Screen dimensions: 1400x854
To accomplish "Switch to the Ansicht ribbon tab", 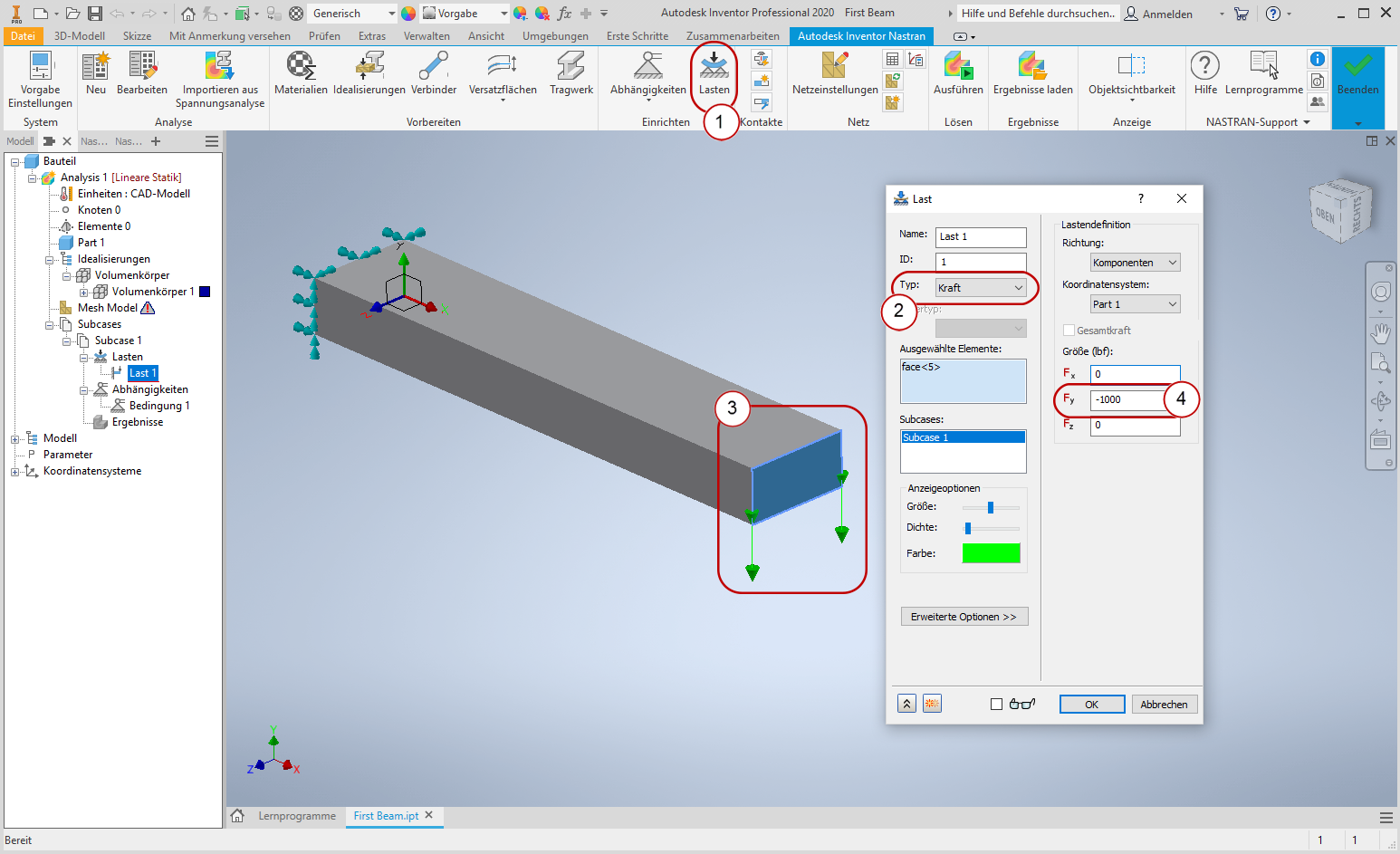I will [x=486, y=36].
